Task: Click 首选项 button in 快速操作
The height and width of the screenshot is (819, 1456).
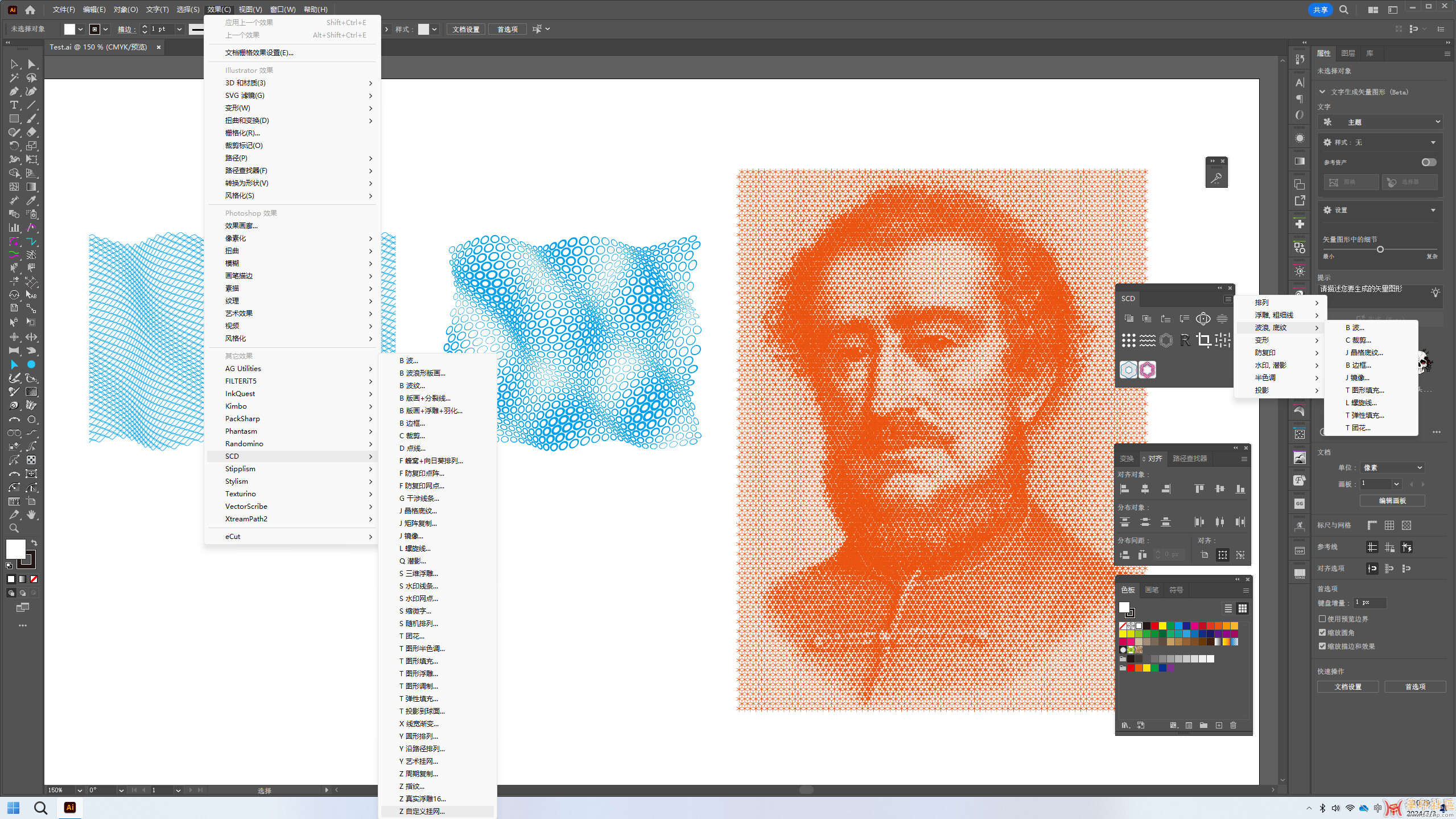Action: (x=1415, y=687)
